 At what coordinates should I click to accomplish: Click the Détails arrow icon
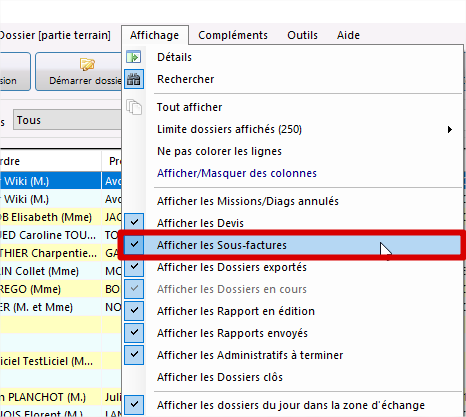134,57
